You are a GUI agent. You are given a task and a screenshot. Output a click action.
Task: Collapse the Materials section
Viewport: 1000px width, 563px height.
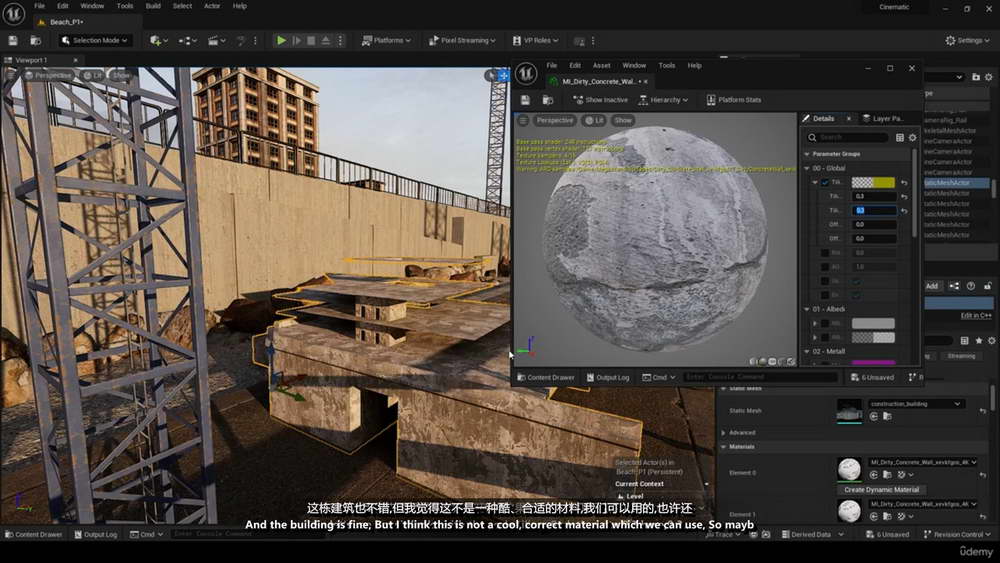click(x=723, y=447)
